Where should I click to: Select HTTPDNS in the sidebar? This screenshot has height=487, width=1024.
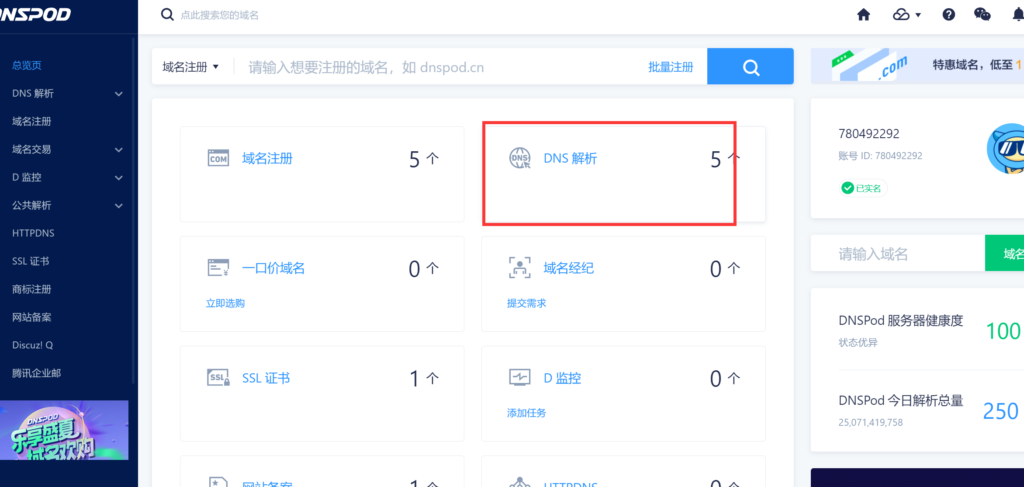[x=36, y=233]
